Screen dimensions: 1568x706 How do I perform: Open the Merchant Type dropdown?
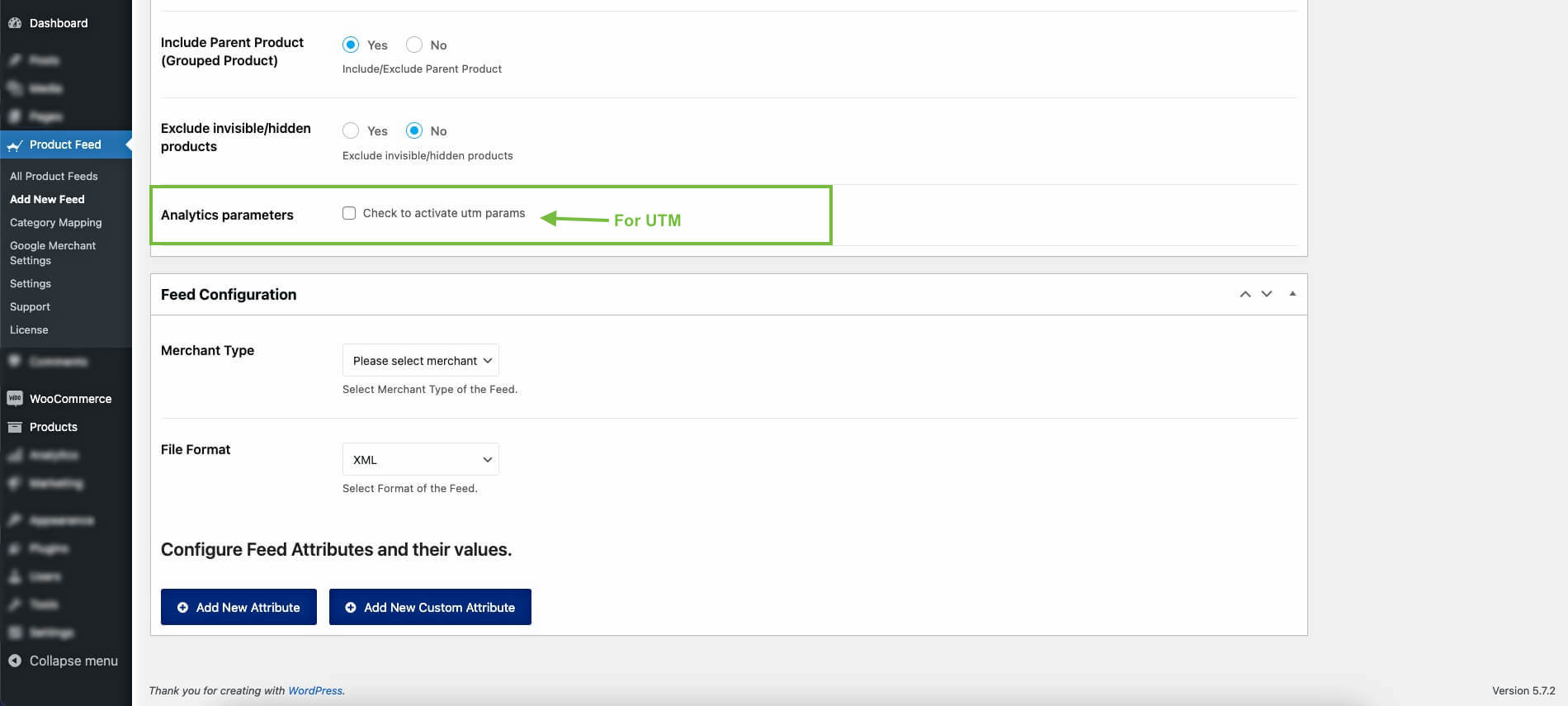tap(421, 360)
